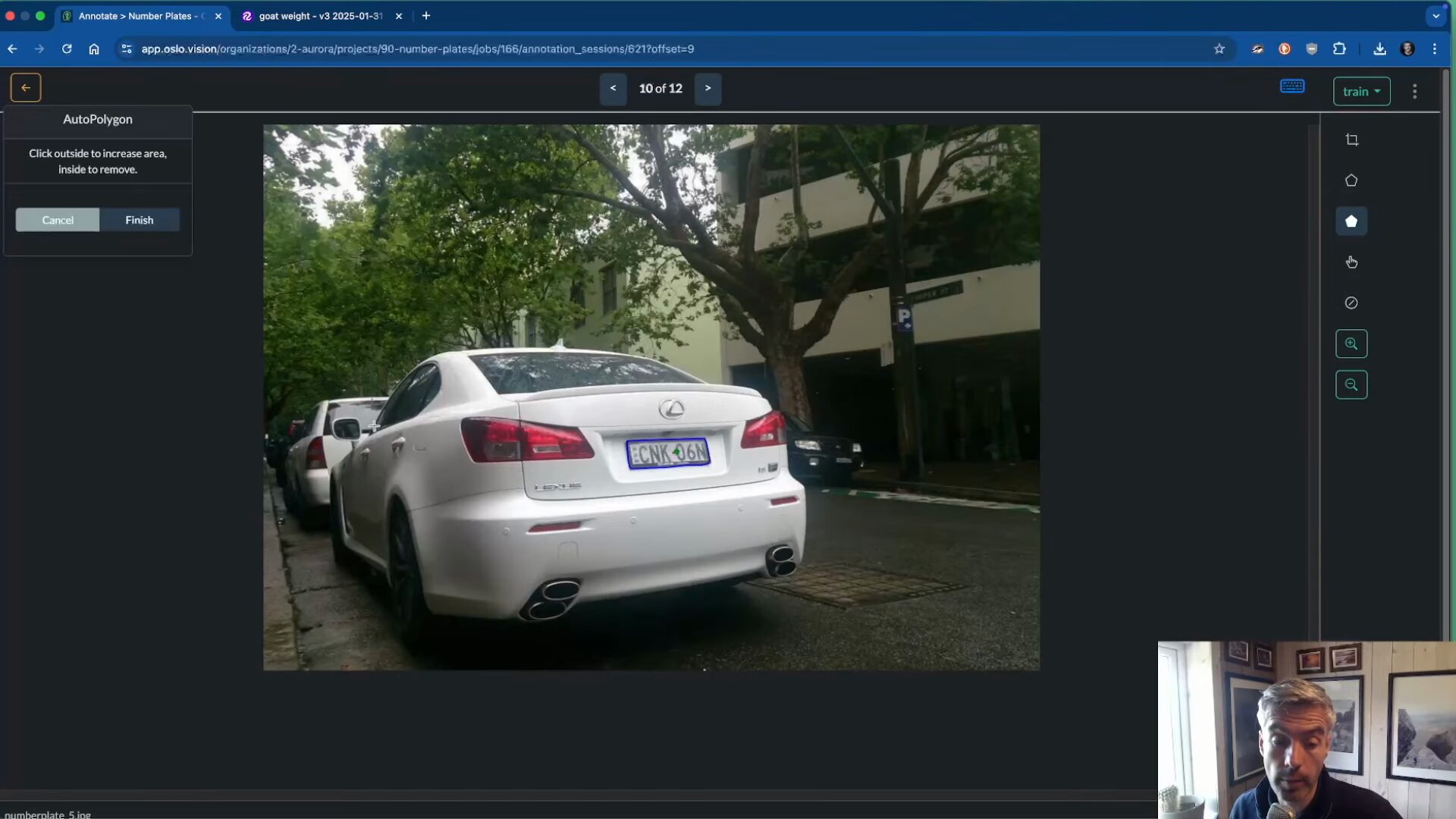Finish the AutoPolygon annotation
This screenshot has width=1456, height=819.
(140, 220)
